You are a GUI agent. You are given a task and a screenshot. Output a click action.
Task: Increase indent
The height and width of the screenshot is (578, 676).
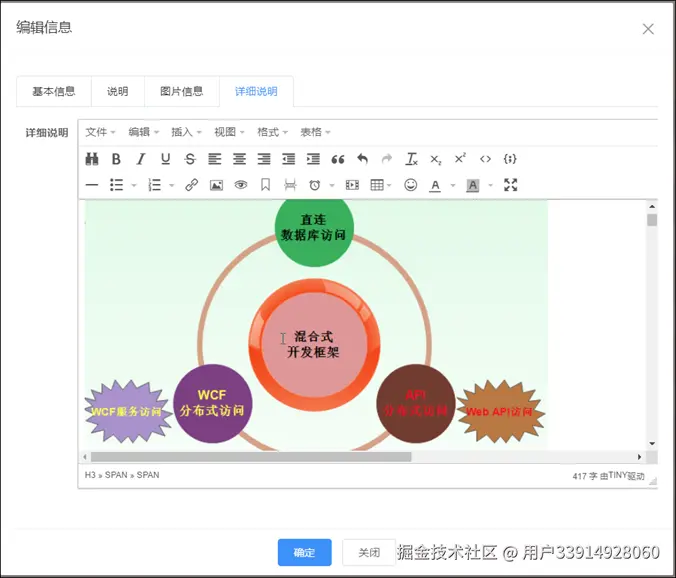coord(313,159)
